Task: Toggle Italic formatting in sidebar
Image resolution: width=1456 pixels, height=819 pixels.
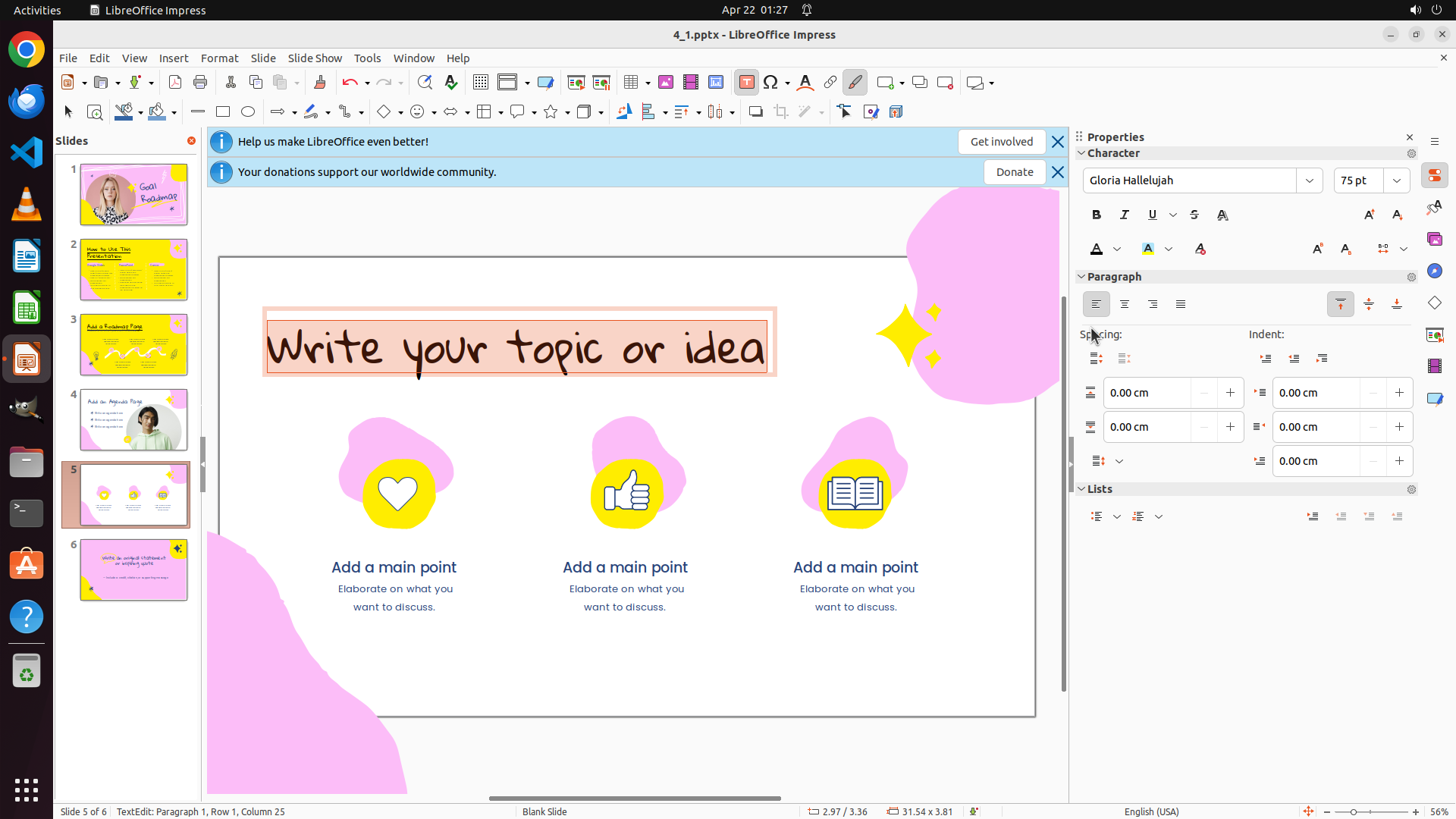Action: [x=1125, y=215]
